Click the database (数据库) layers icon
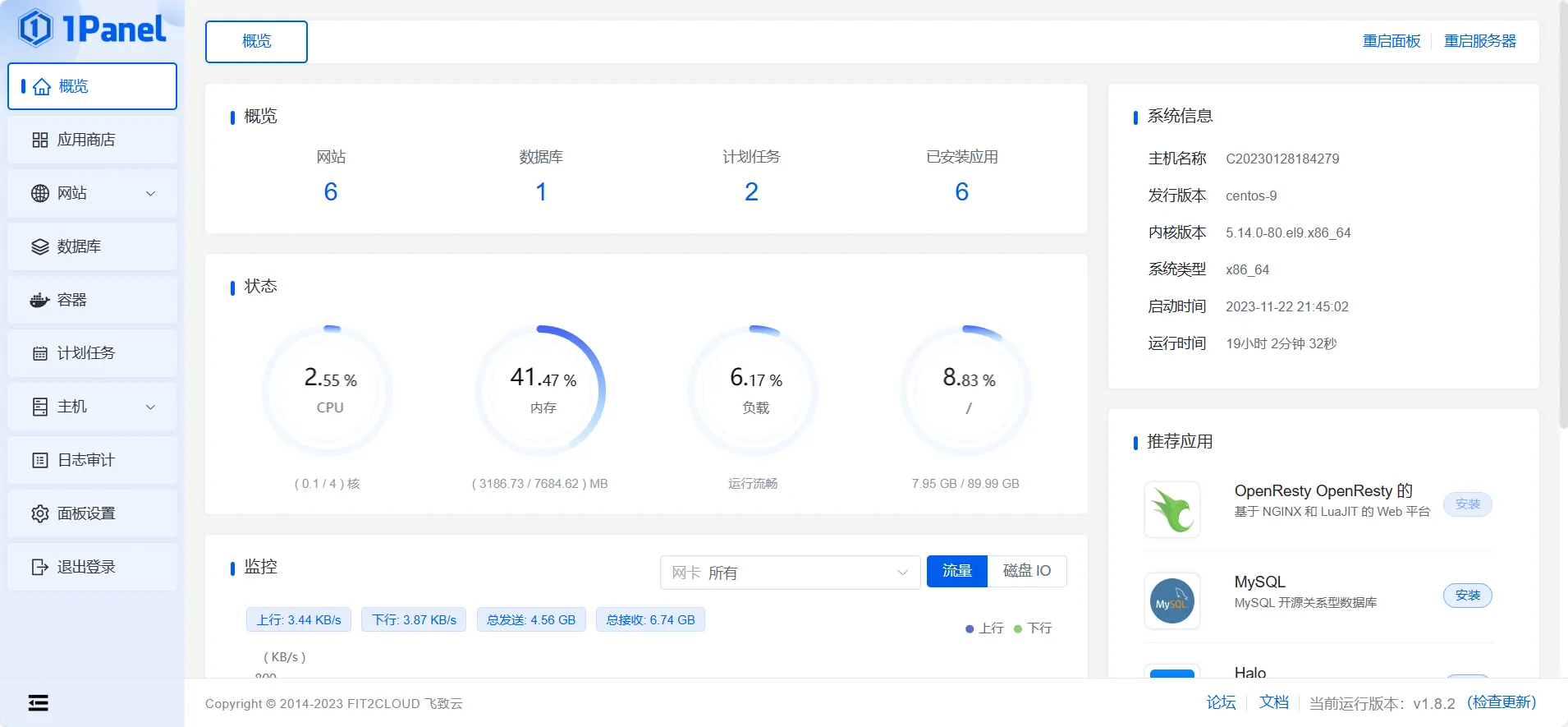 pos(39,246)
